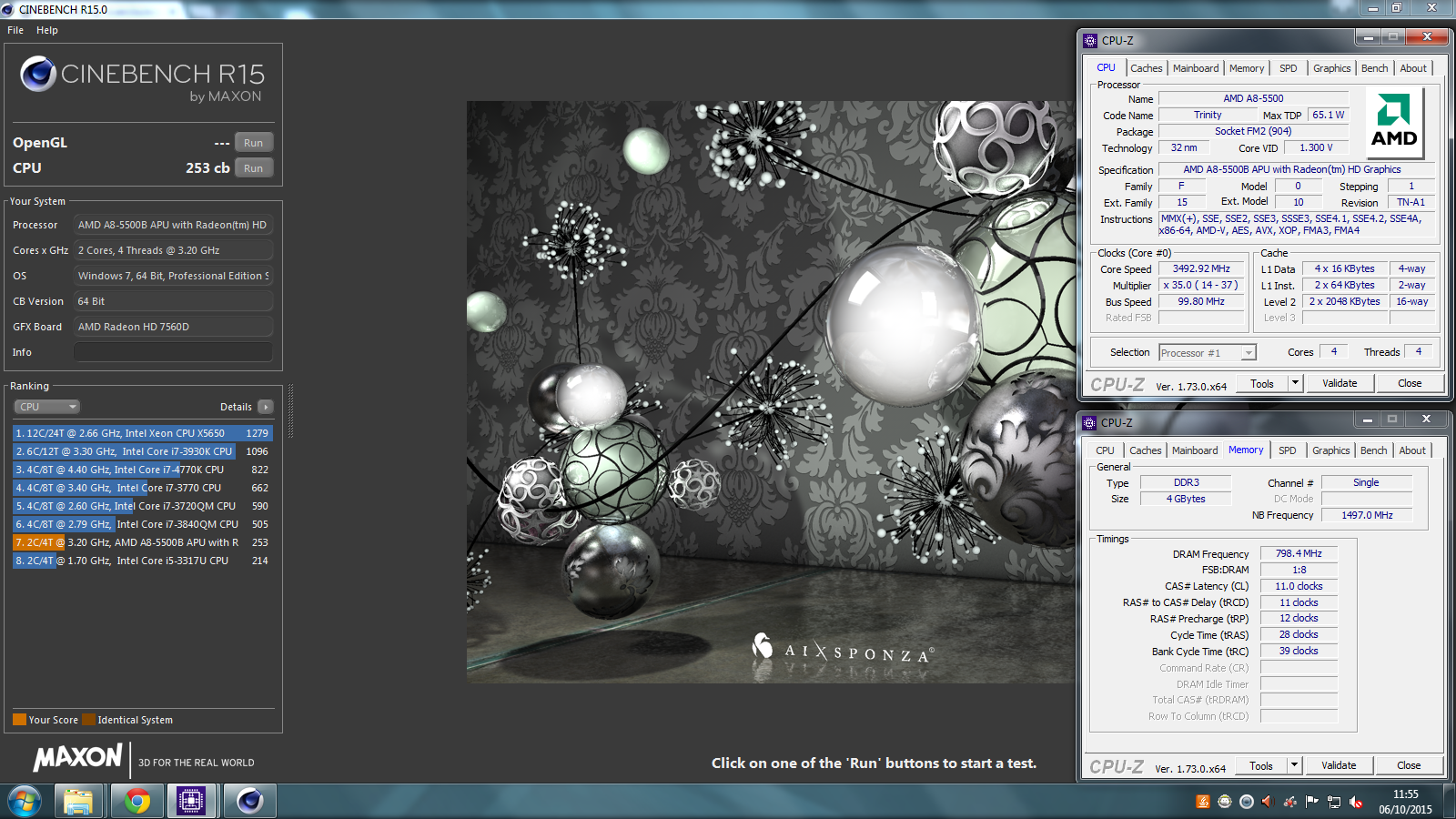
Task: Select ranking row Intel Xeon CPU X5650
Action: coord(143,433)
